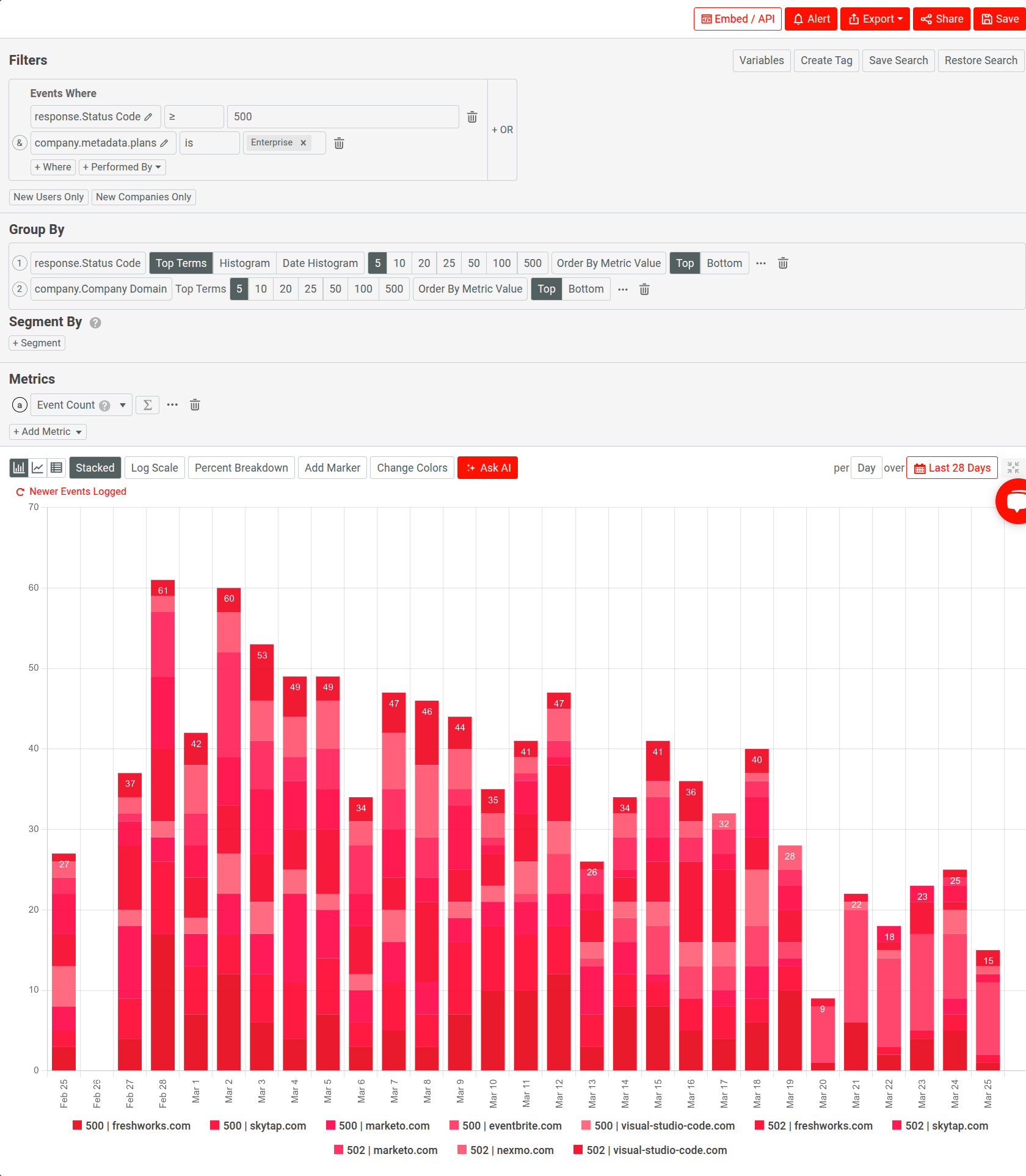Open the Embed / API panel

click(x=737, y=18)
